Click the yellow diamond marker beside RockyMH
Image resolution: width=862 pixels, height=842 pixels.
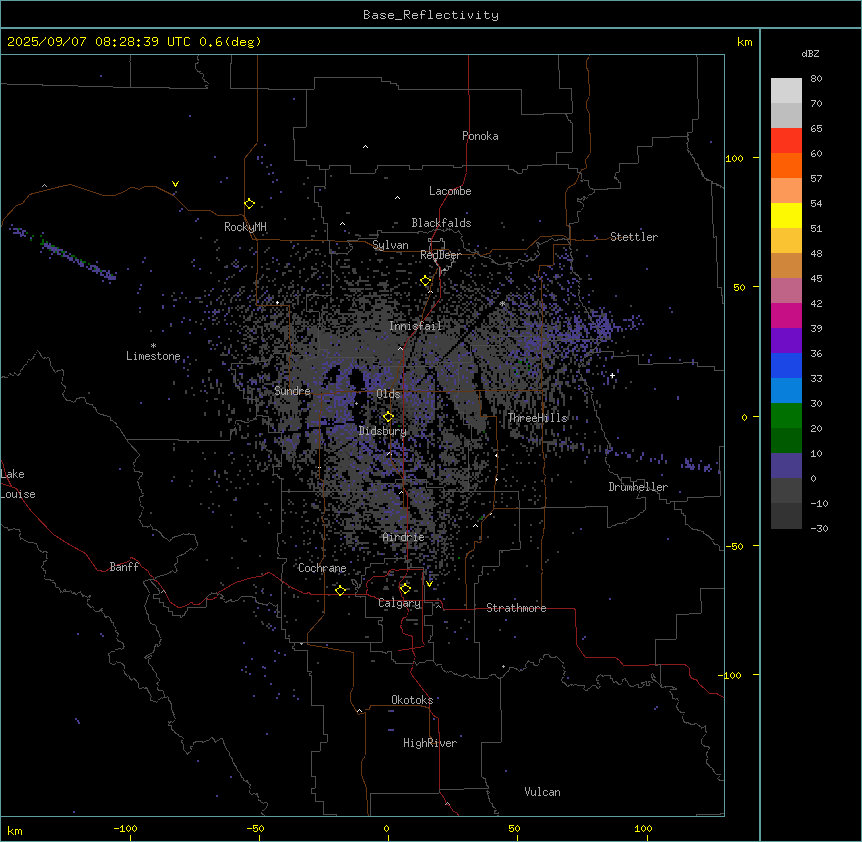(x=250, y=204)
